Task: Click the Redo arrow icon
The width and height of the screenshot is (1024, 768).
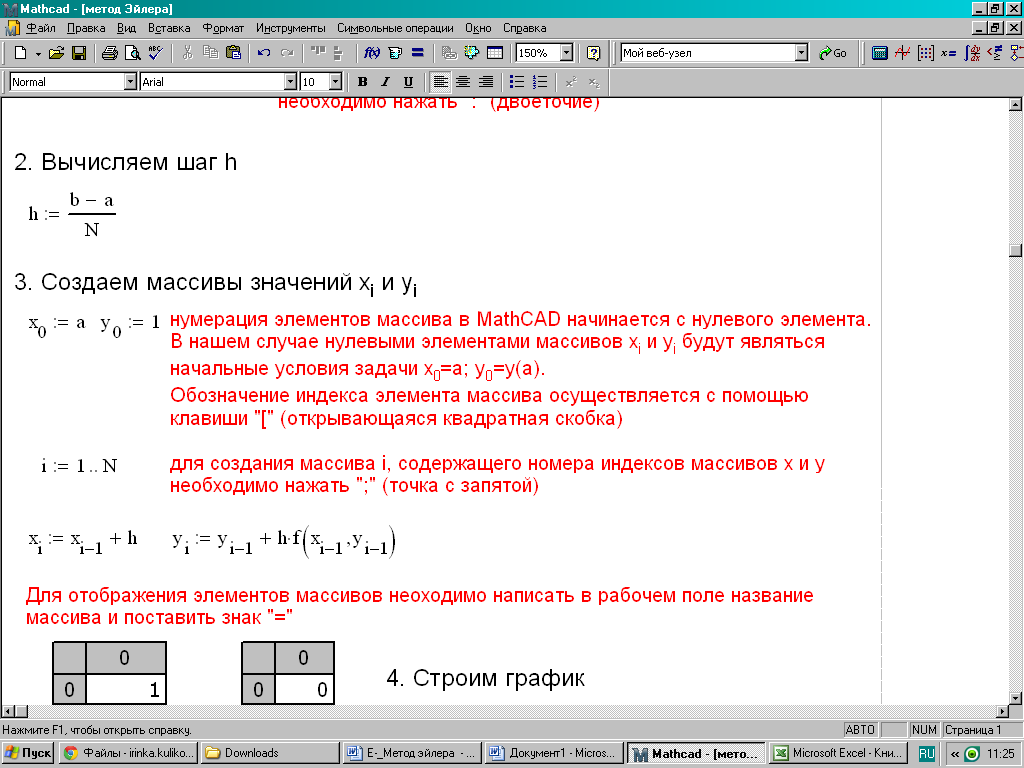Action: [287, 53]
